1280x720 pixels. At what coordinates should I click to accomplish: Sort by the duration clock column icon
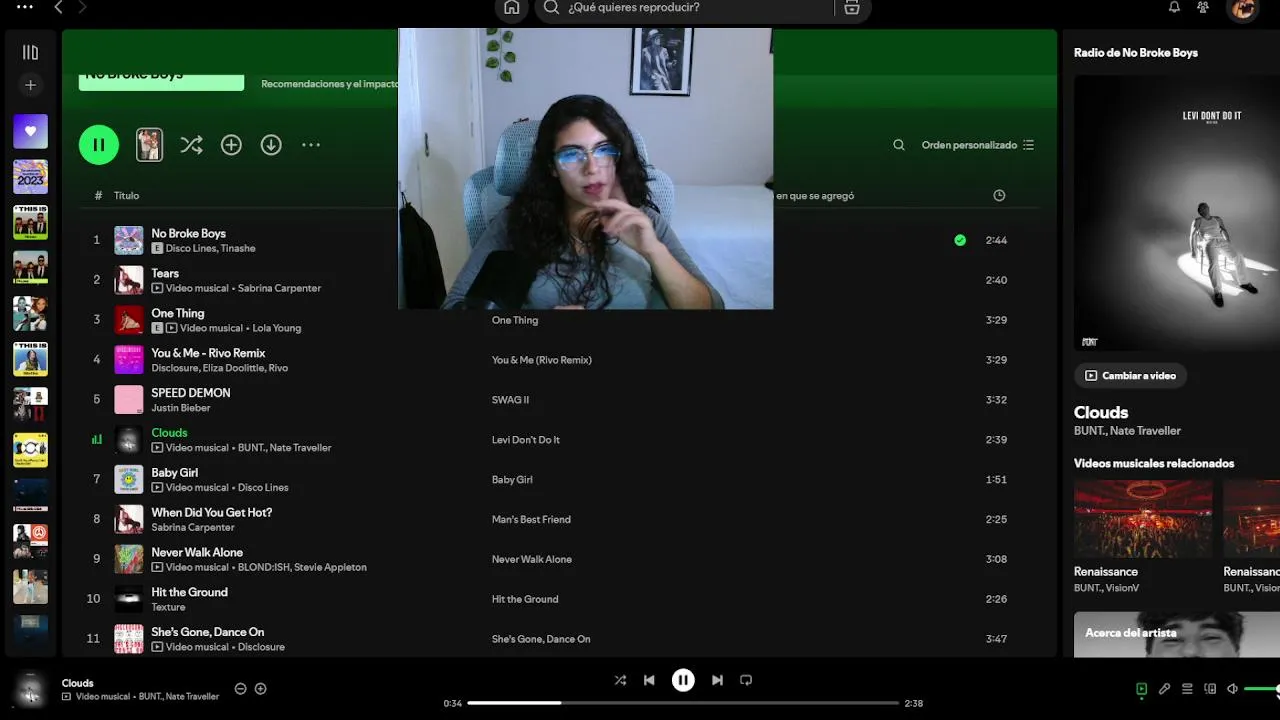click(999, 196)
